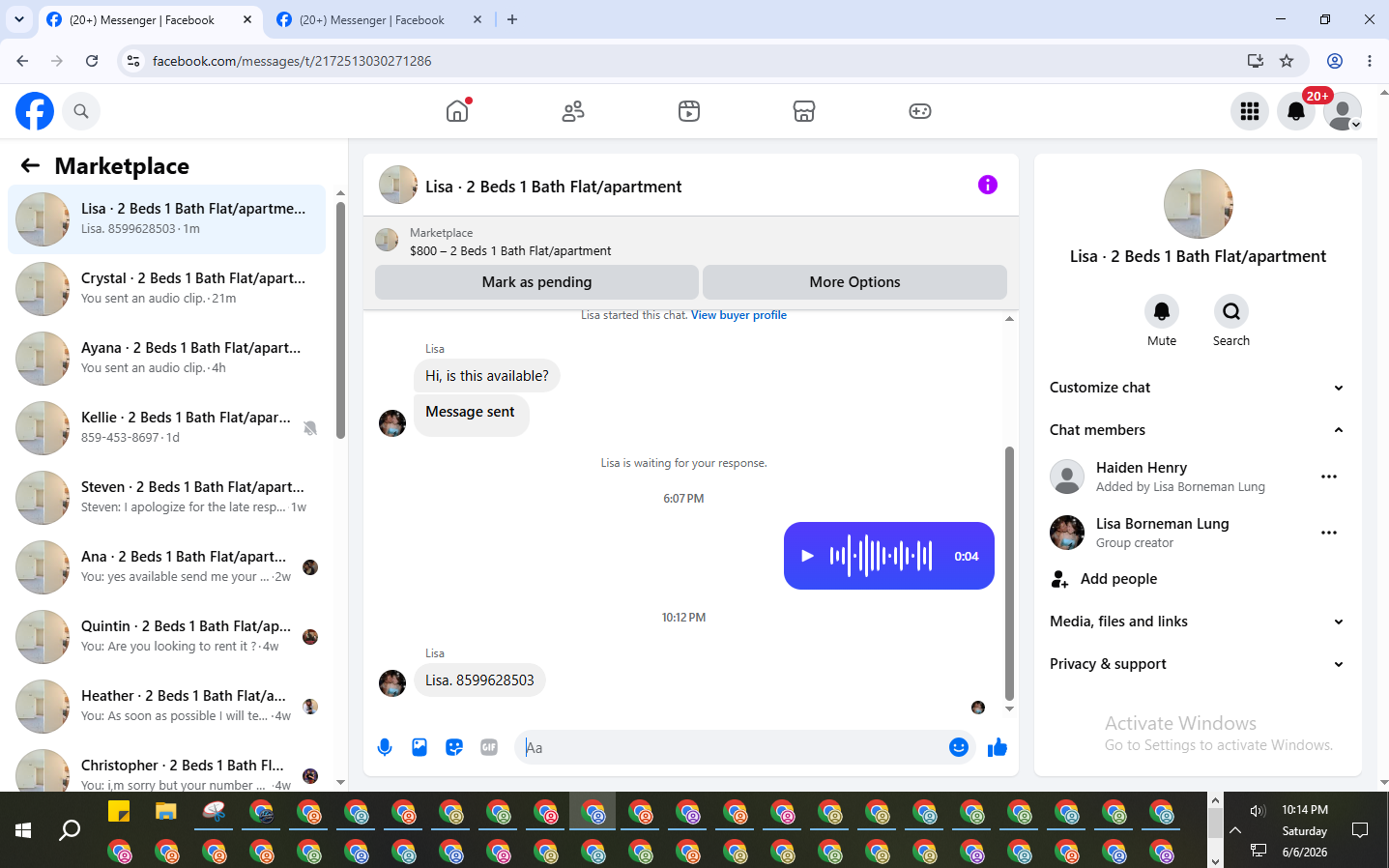Switch to the second Messenger Facebook tab
This screenshot has width=1389, height=868.
tap(378, 19)
